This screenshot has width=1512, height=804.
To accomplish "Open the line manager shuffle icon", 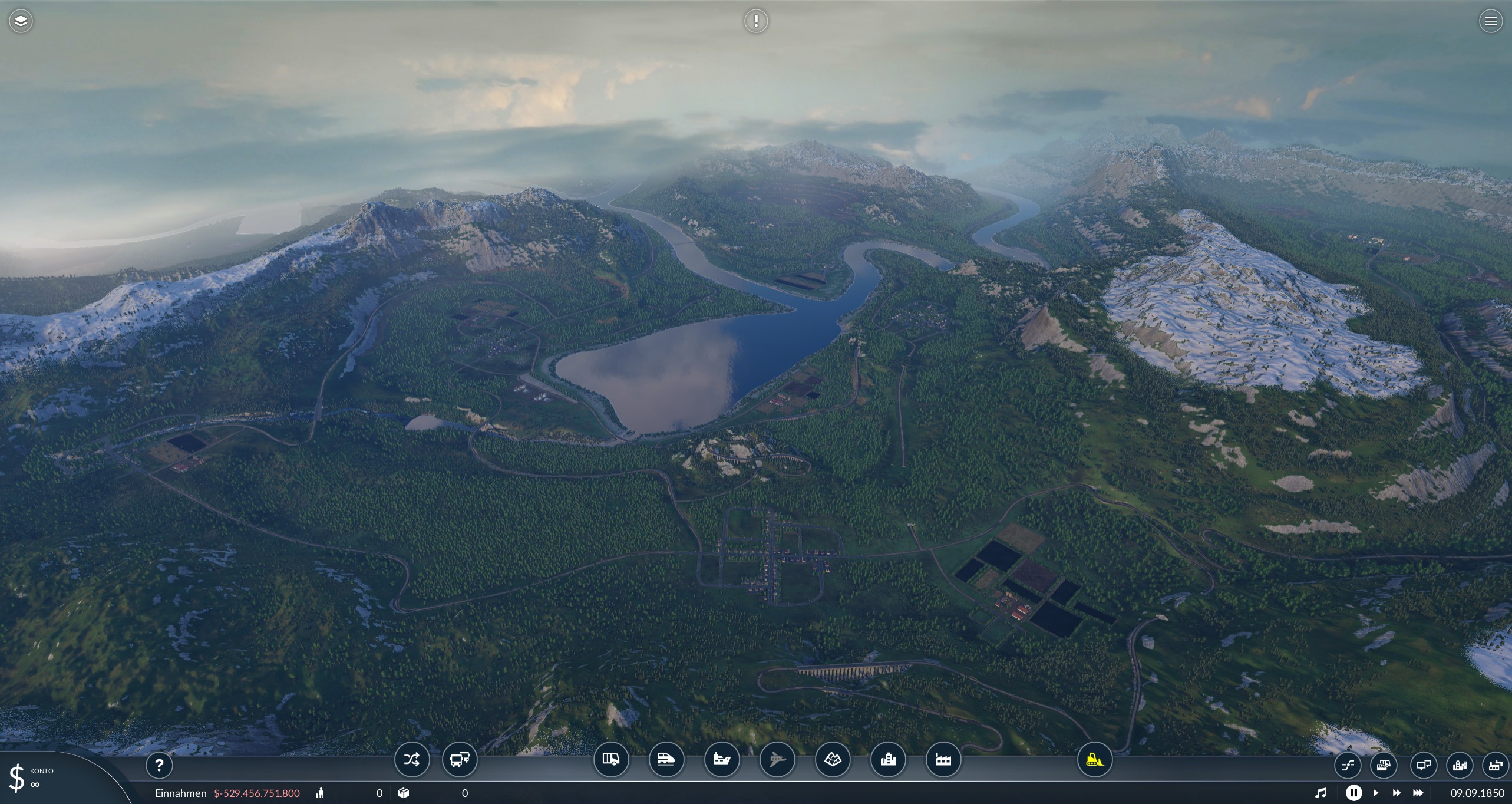I will 412,760.
